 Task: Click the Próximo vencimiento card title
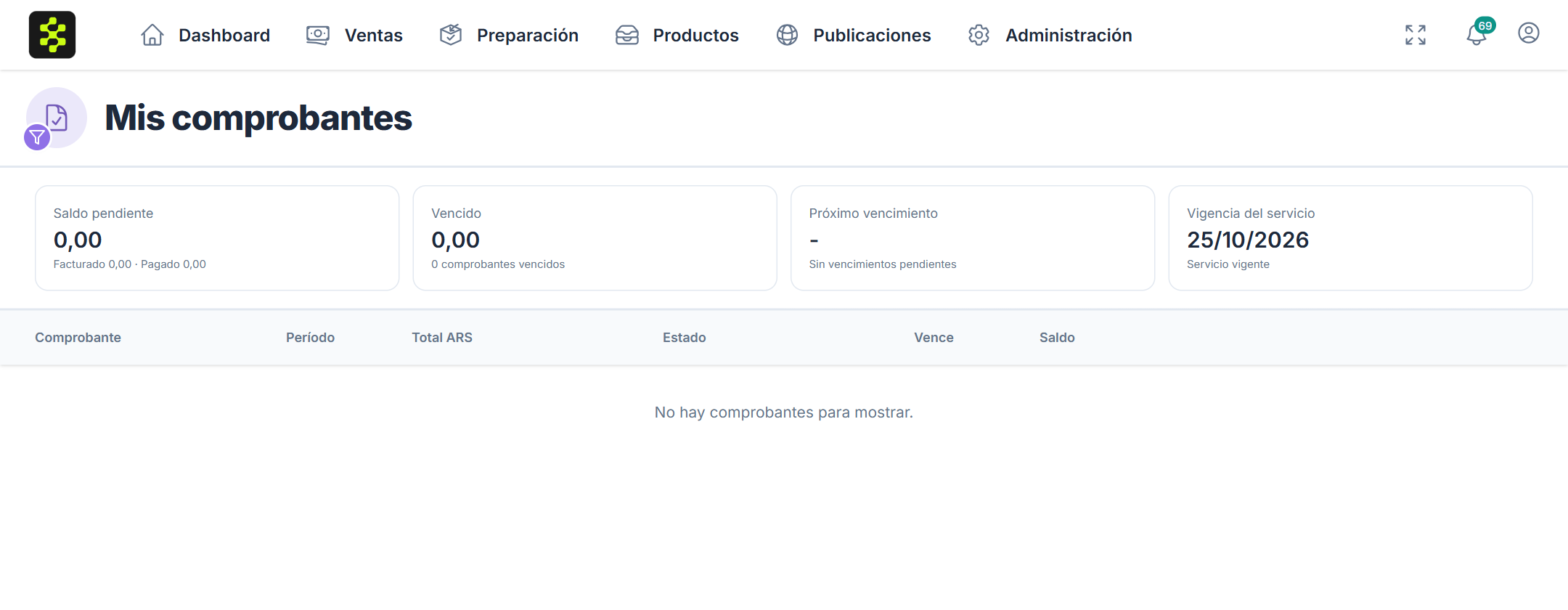[x=873, y=213]
